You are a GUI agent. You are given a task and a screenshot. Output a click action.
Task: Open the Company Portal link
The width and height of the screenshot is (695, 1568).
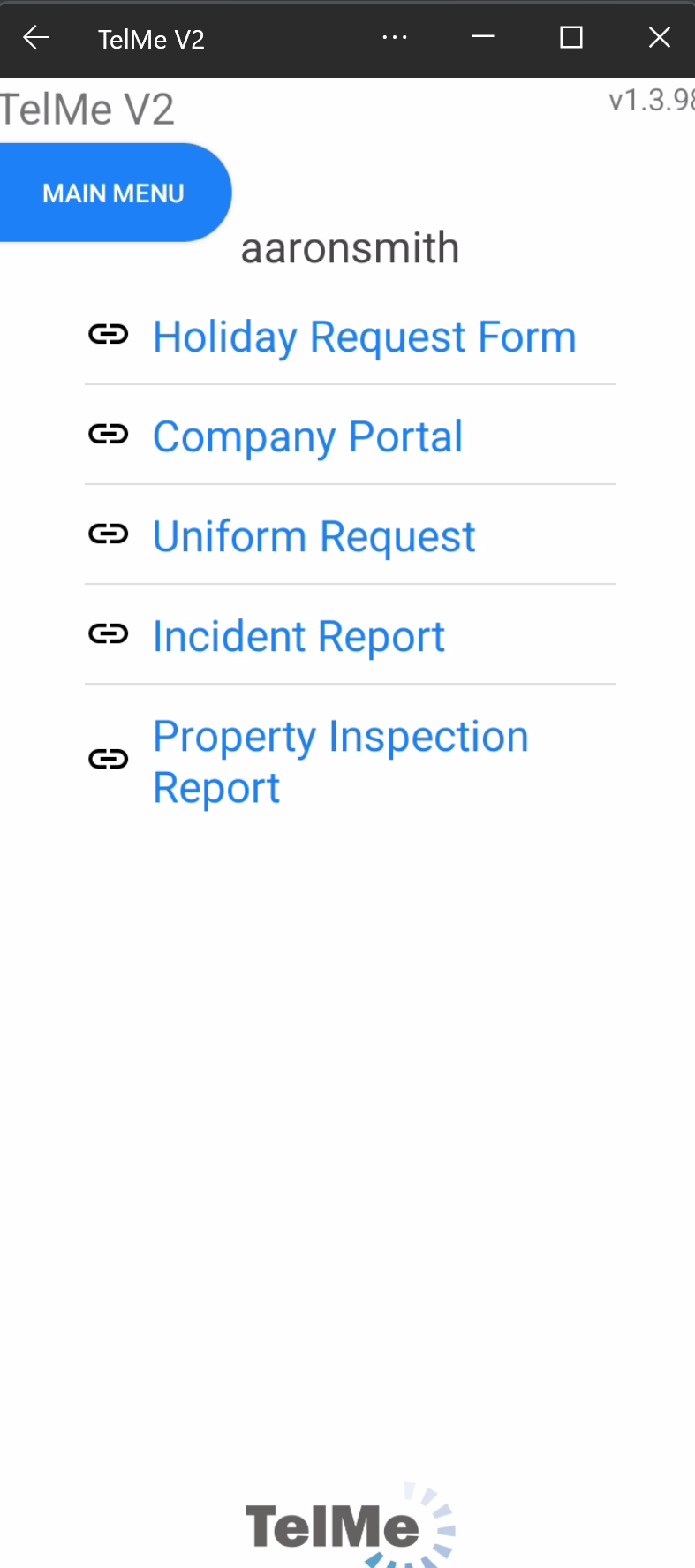pyautogui.click(x=307, y=436)
